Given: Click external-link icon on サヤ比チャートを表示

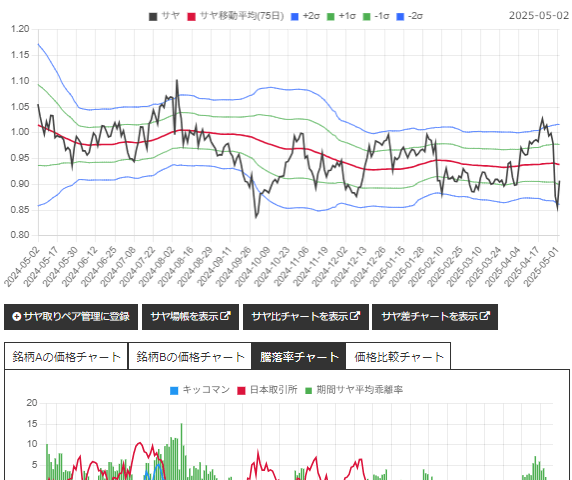Looking at the screenshot, I should tap(355, 316).
